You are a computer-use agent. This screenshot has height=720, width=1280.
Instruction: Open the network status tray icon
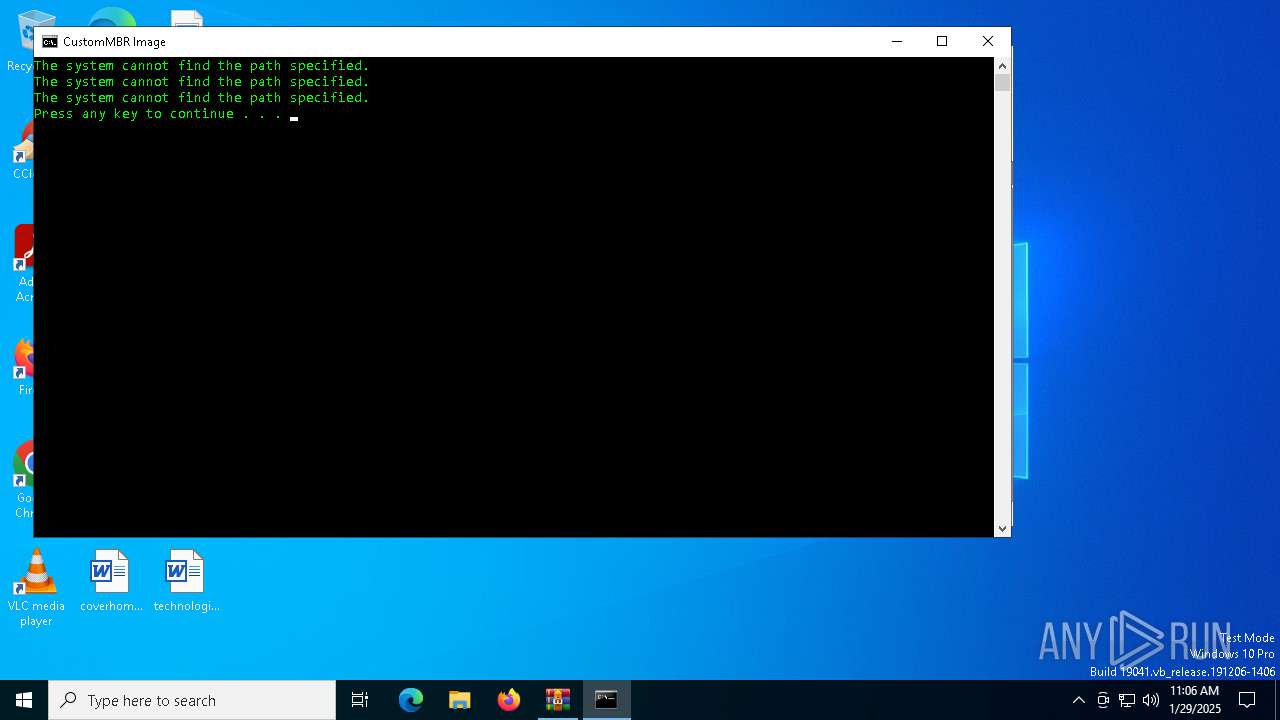[1127, 700]
